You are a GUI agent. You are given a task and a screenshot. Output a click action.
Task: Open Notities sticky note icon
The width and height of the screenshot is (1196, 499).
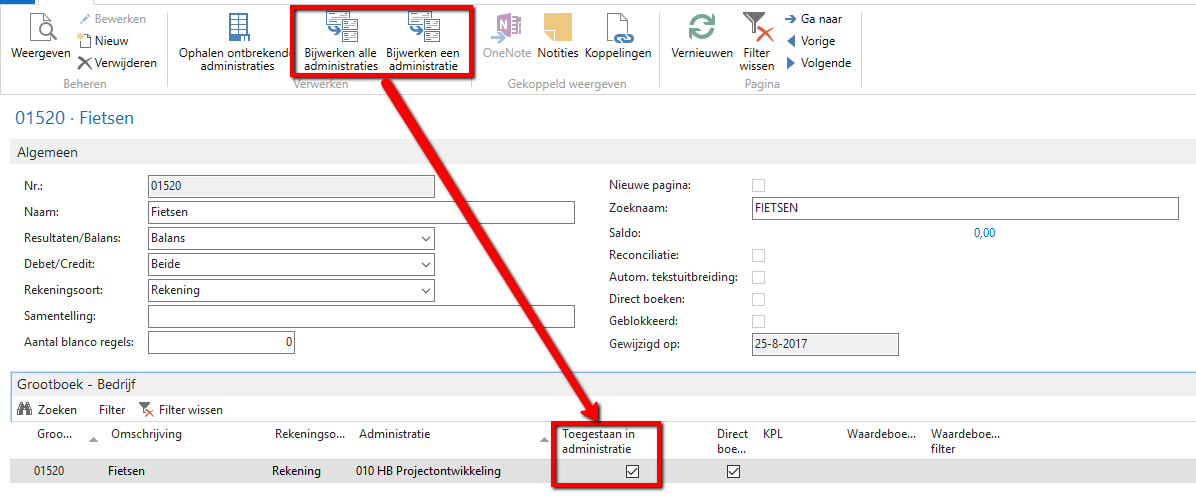557,28
